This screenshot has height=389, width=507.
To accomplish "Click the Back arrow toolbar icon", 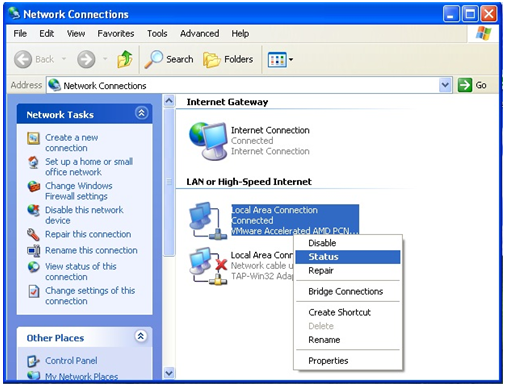I will tap(23, 59).
